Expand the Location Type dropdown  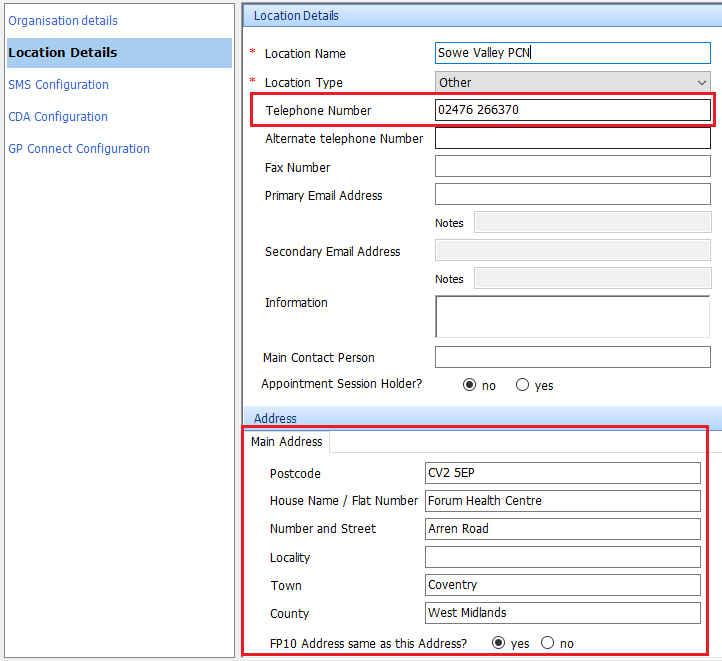[572, 82]
